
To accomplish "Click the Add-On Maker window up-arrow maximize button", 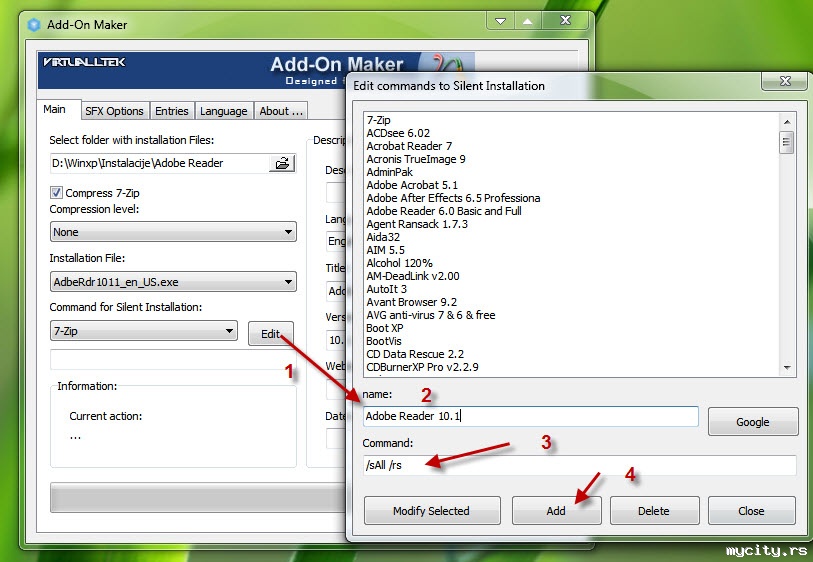I will [528, 21].
